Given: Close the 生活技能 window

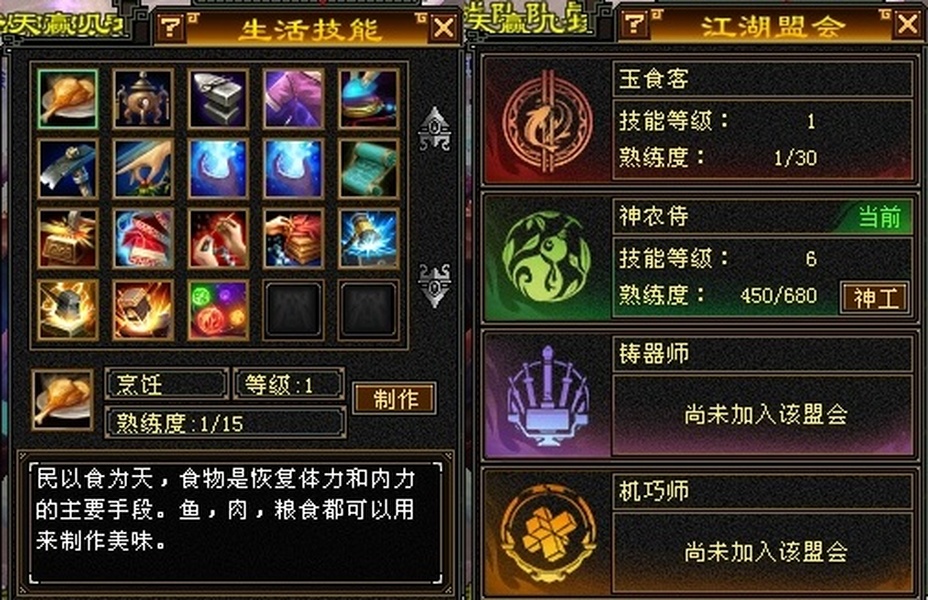Looking at the screenshot, I should click(x=444, y=27).
